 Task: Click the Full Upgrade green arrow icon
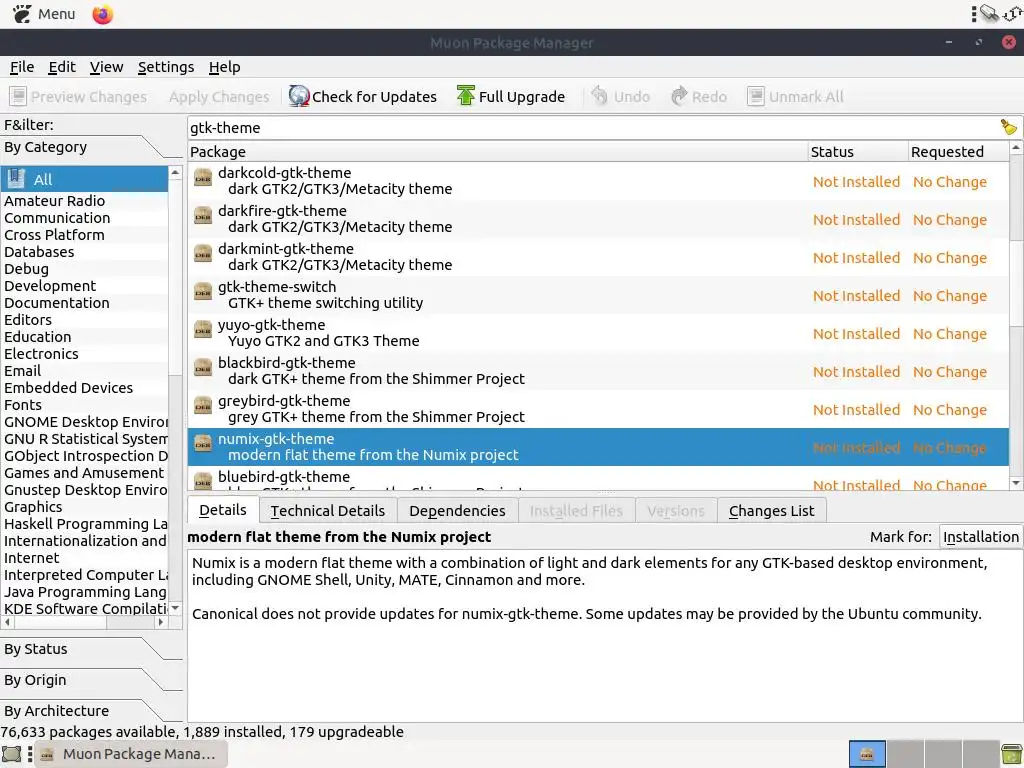466,96
